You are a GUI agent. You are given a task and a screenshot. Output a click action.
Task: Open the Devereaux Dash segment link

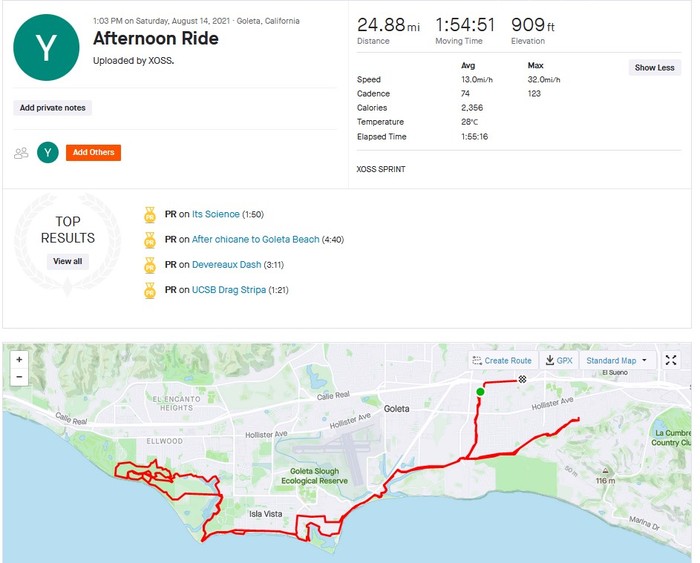(225, 265)
